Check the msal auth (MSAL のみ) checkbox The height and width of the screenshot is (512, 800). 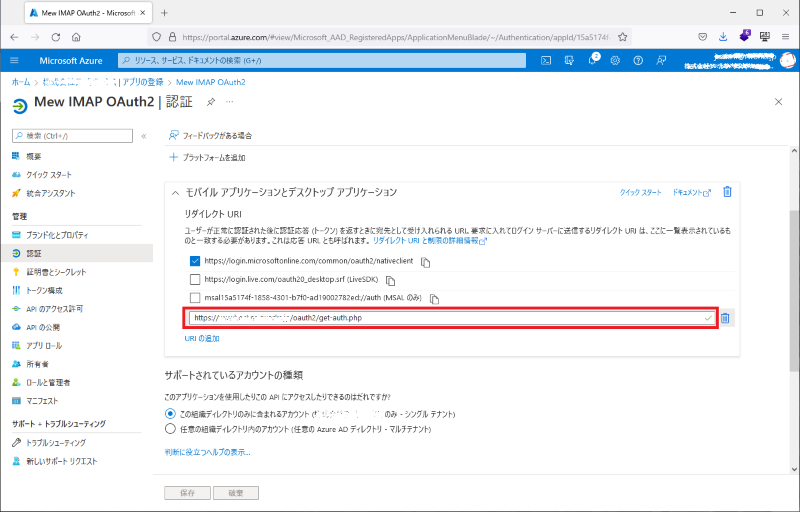click(x=195, y=298)
